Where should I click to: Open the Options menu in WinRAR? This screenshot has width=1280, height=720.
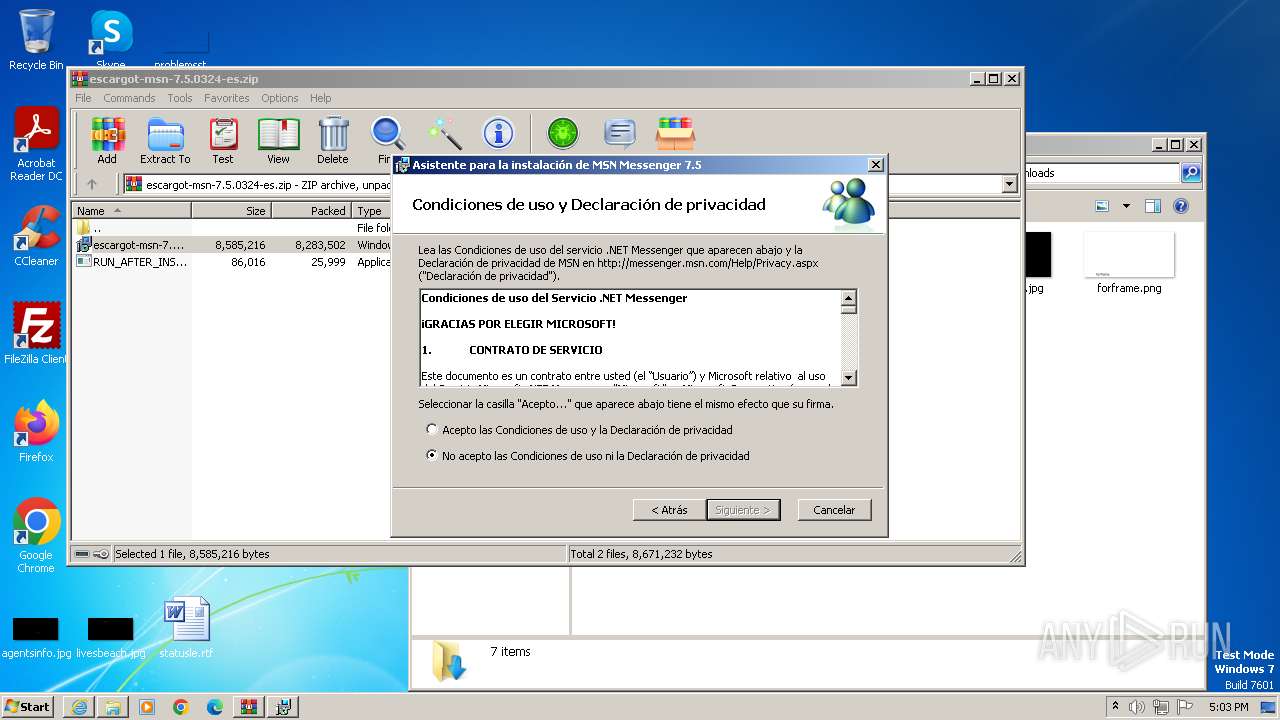(280, 98)
